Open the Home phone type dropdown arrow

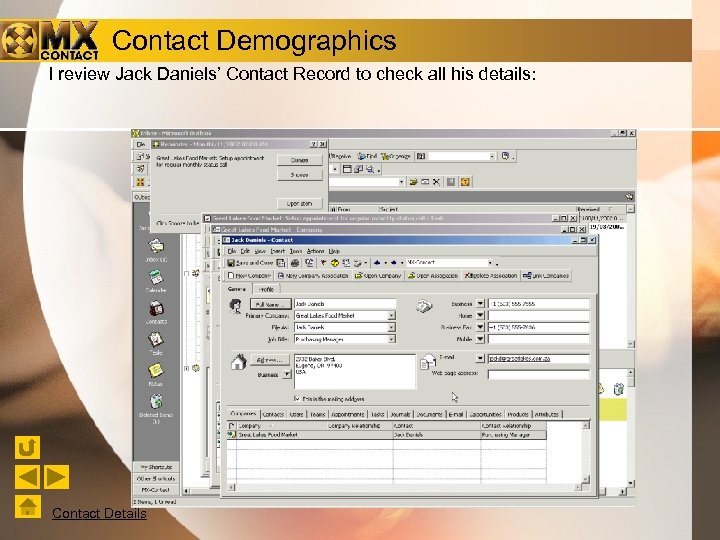point(480,315)
